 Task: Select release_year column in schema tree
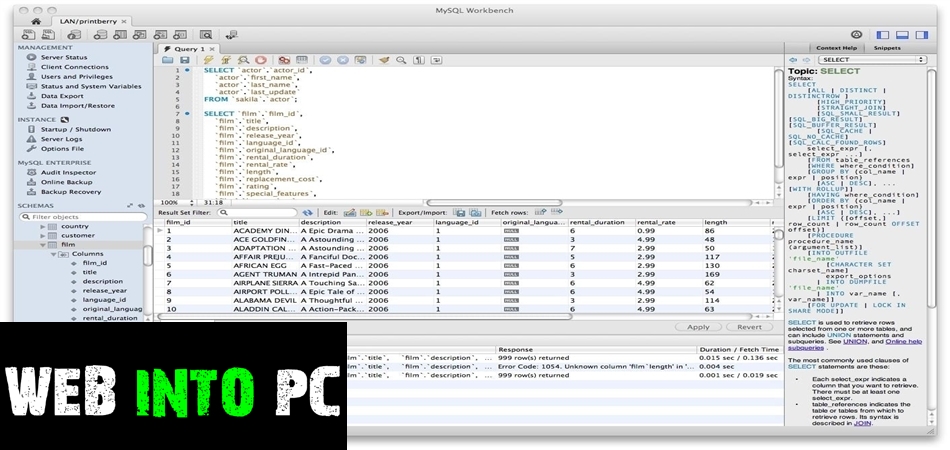(105, 291)
